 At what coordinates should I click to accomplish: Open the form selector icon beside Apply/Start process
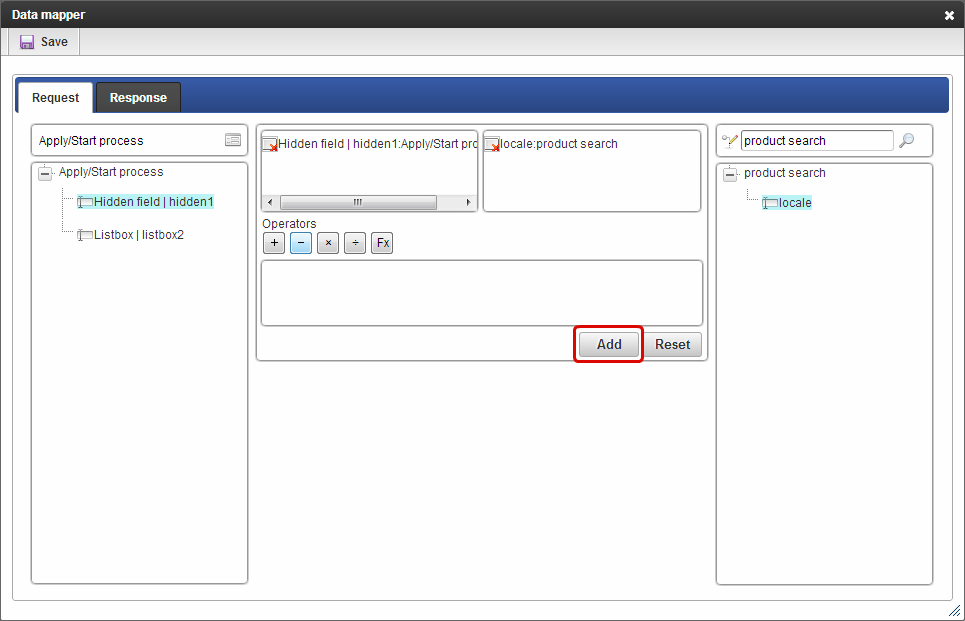tap(233, 140)
